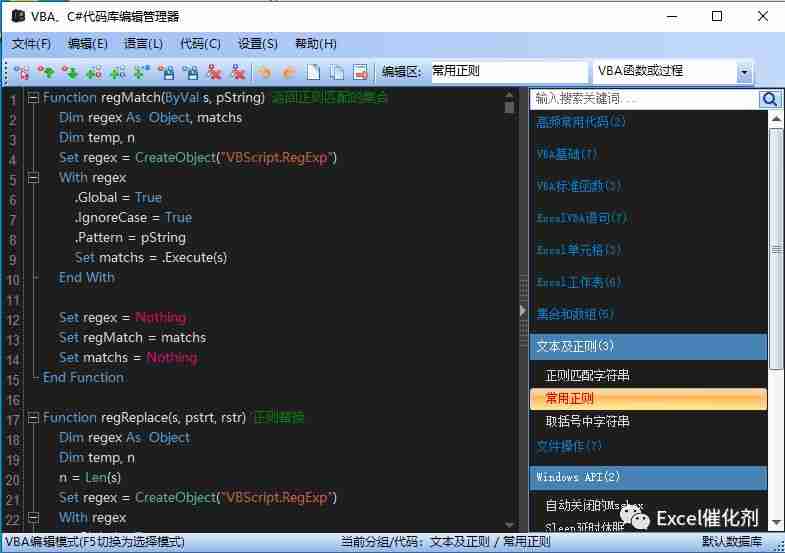The image size is (785, 553).
Task: Select the 正则匹配字符串 code entry
Action: tap(587, 376)
